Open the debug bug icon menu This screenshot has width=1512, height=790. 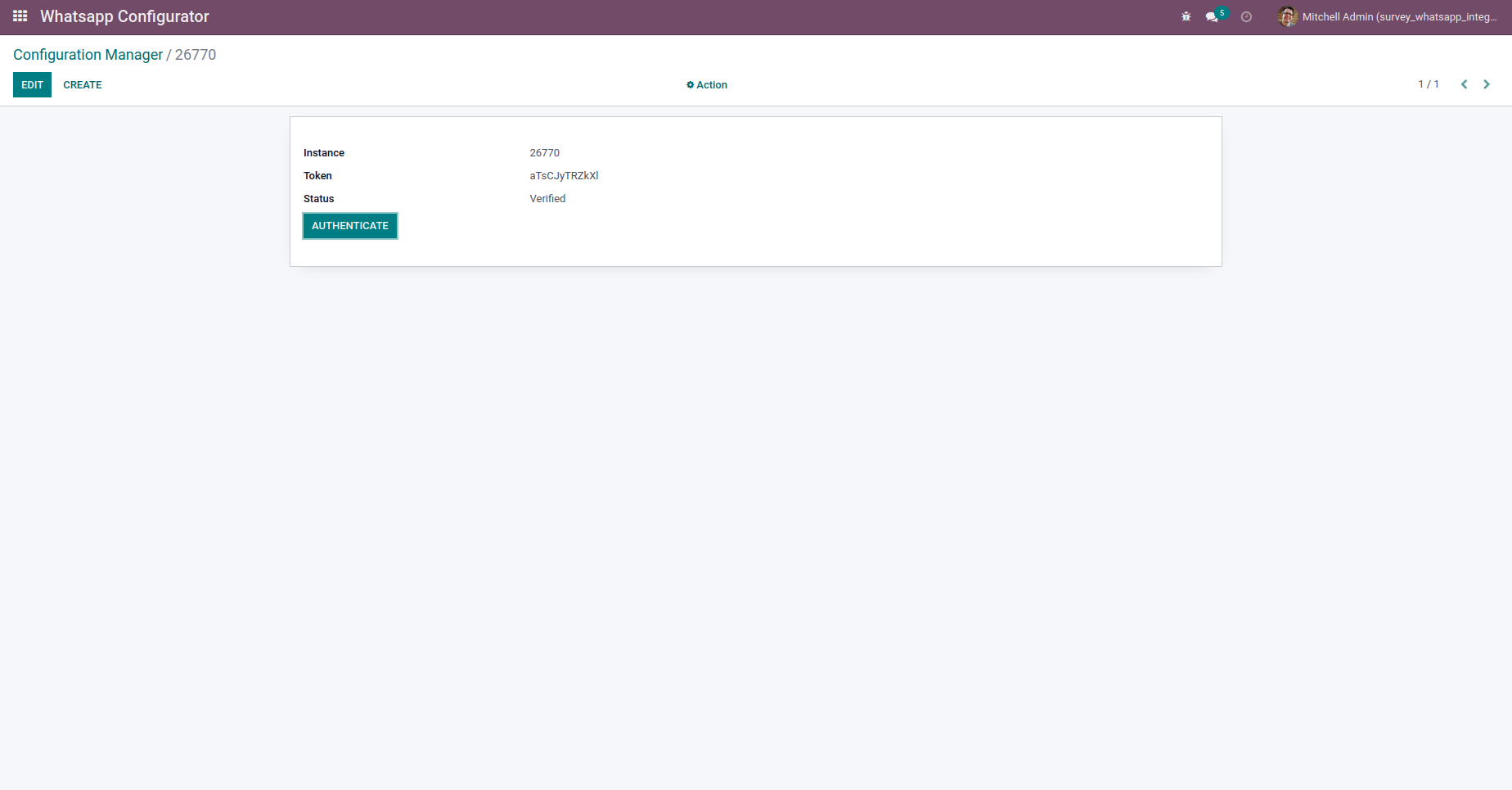tap(1186, 16)
